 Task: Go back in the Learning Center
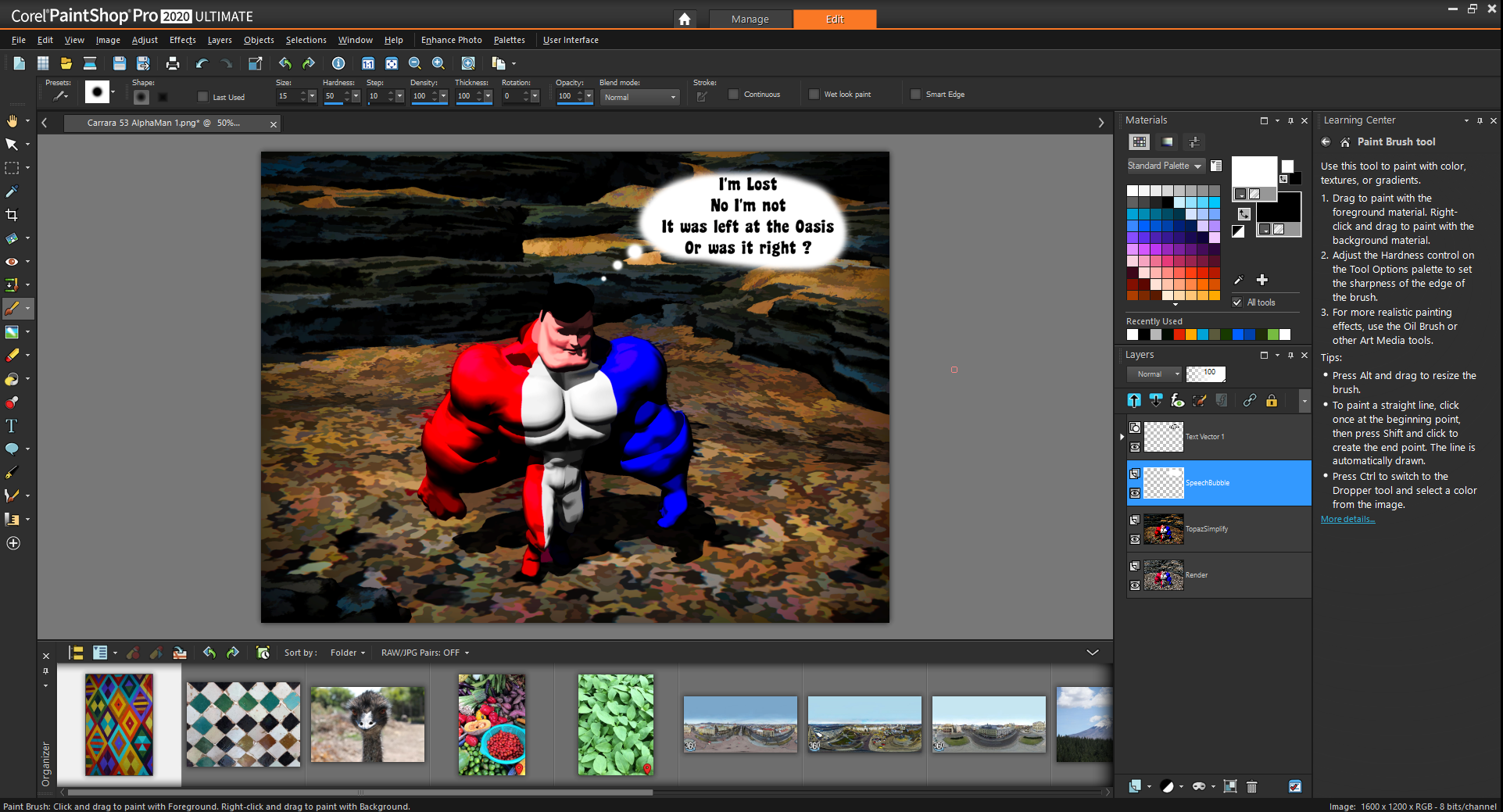click(1326, 141)
